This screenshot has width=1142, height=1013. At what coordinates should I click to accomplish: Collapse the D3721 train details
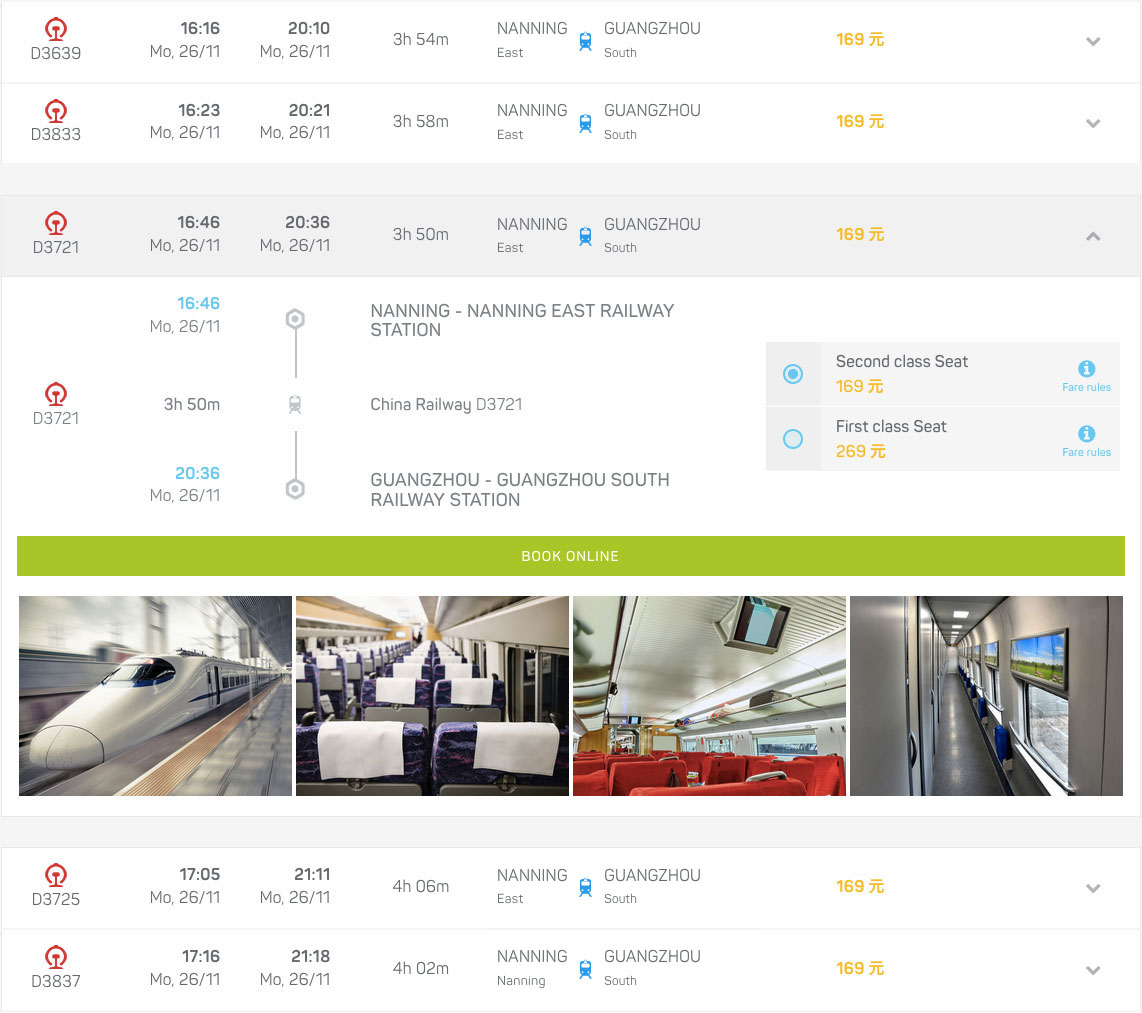click(x=1093, y=237)
